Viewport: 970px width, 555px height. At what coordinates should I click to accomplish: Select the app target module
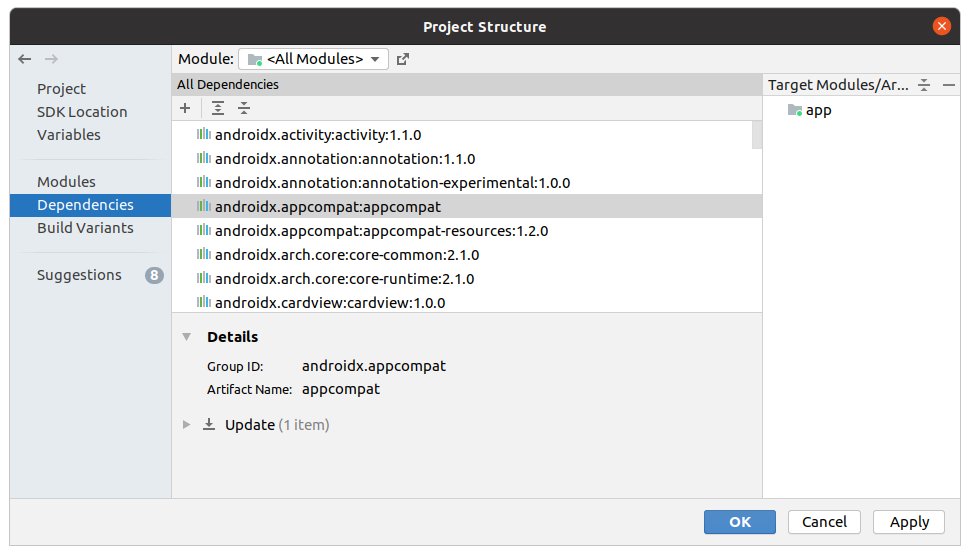[818, 110]
